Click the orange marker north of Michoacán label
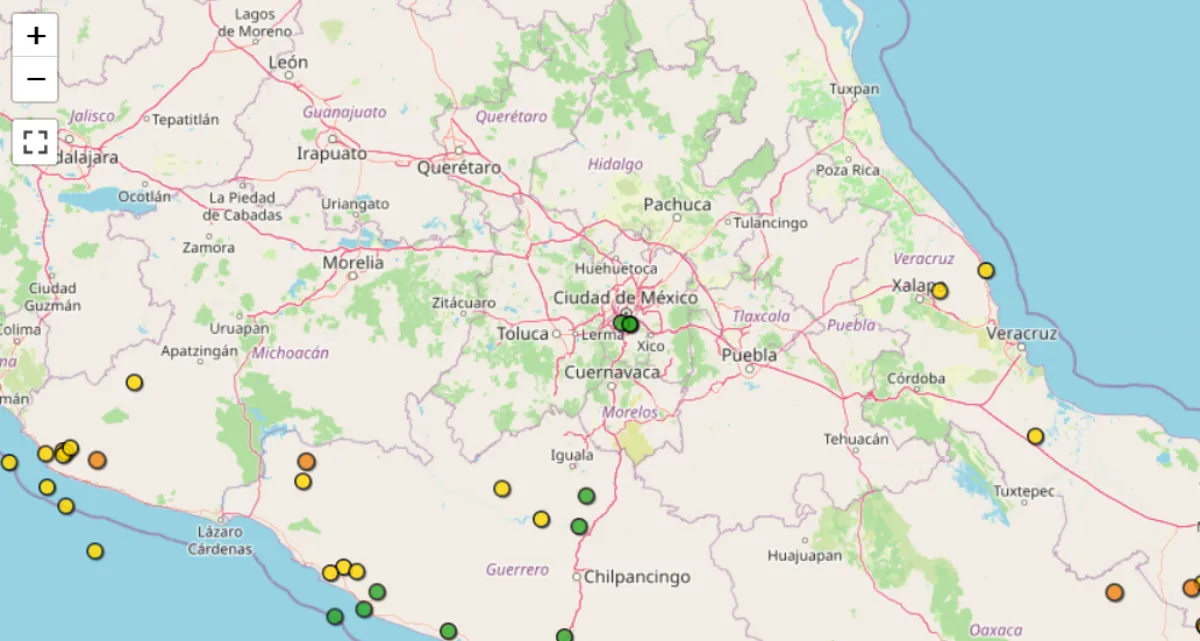Image resolution: width=1200 pixels, height=641 pixels. point(306,461)
